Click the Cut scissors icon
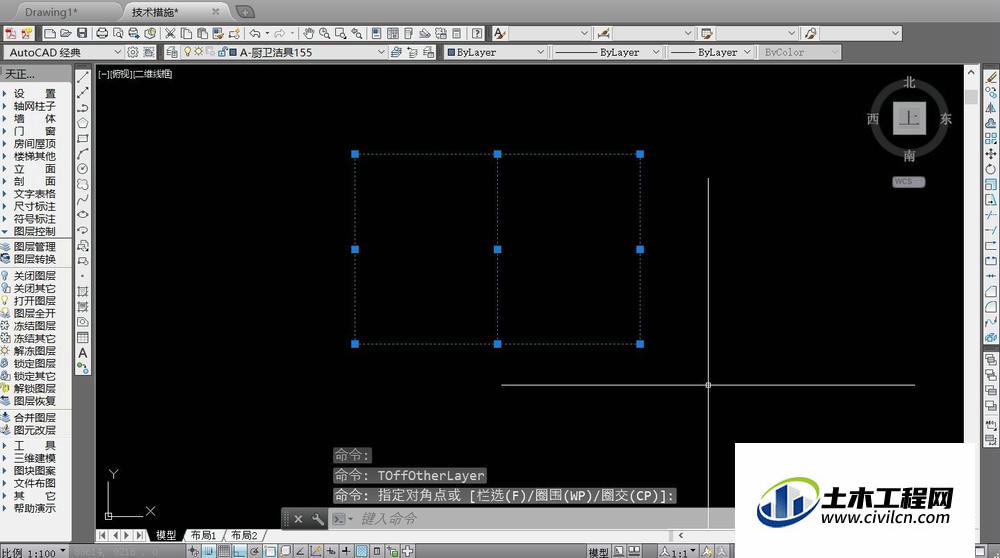 (170, 33)
